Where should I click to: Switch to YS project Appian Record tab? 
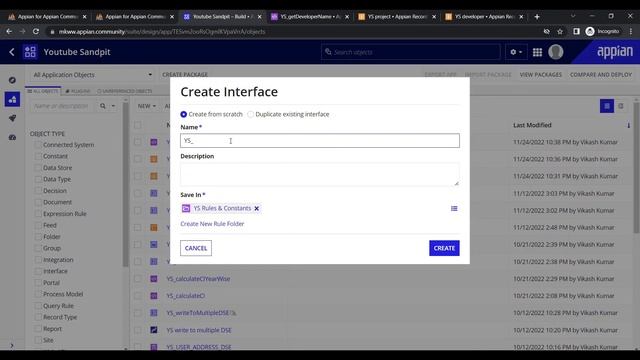click(396, 16)
